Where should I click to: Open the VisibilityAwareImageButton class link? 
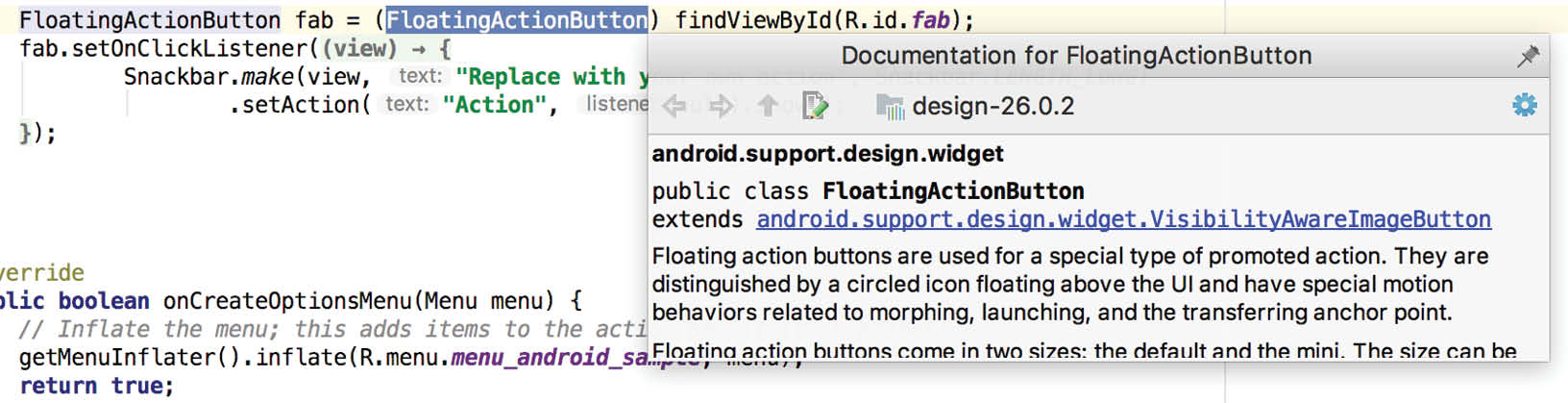pyautogui.click(x=1123, y=219)
